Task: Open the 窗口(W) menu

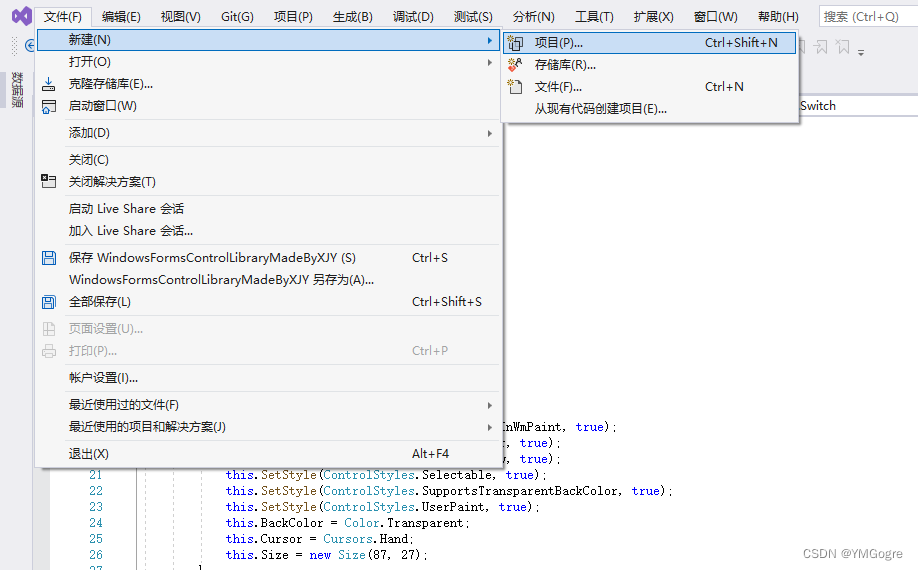Action: 715,17
